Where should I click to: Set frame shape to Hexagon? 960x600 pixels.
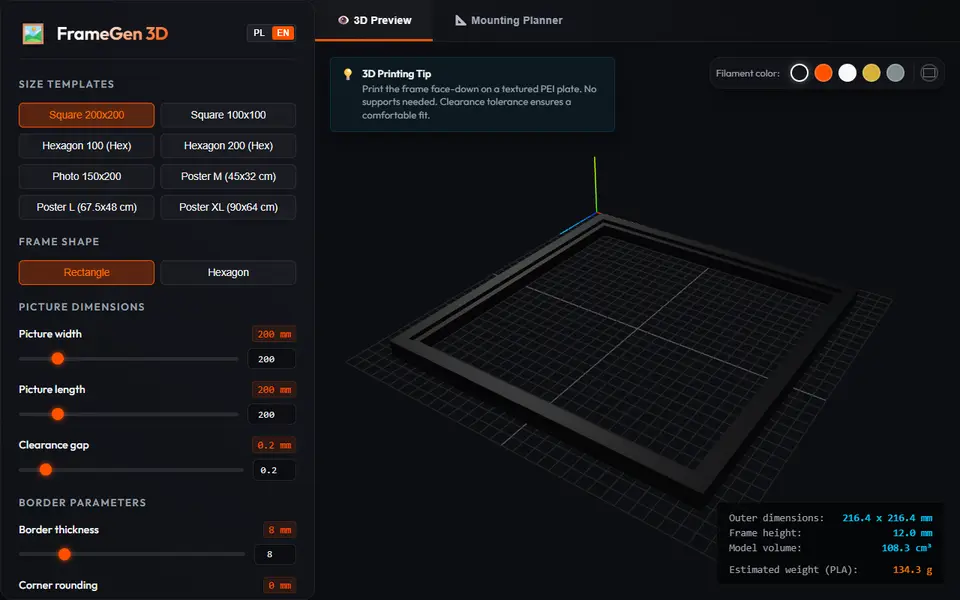tap(228, 272)
